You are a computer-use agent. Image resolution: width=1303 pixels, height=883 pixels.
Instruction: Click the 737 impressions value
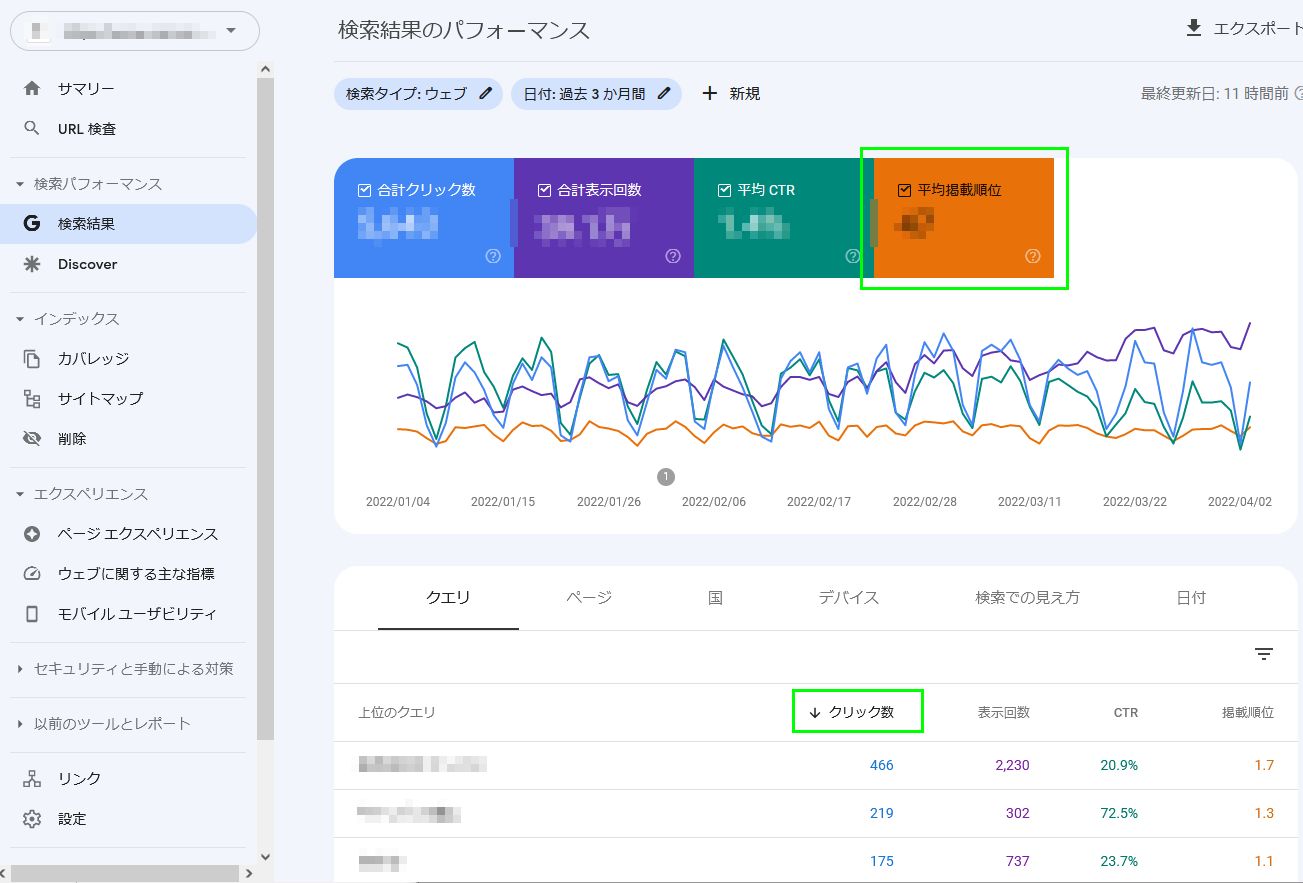coord(1017,861)
